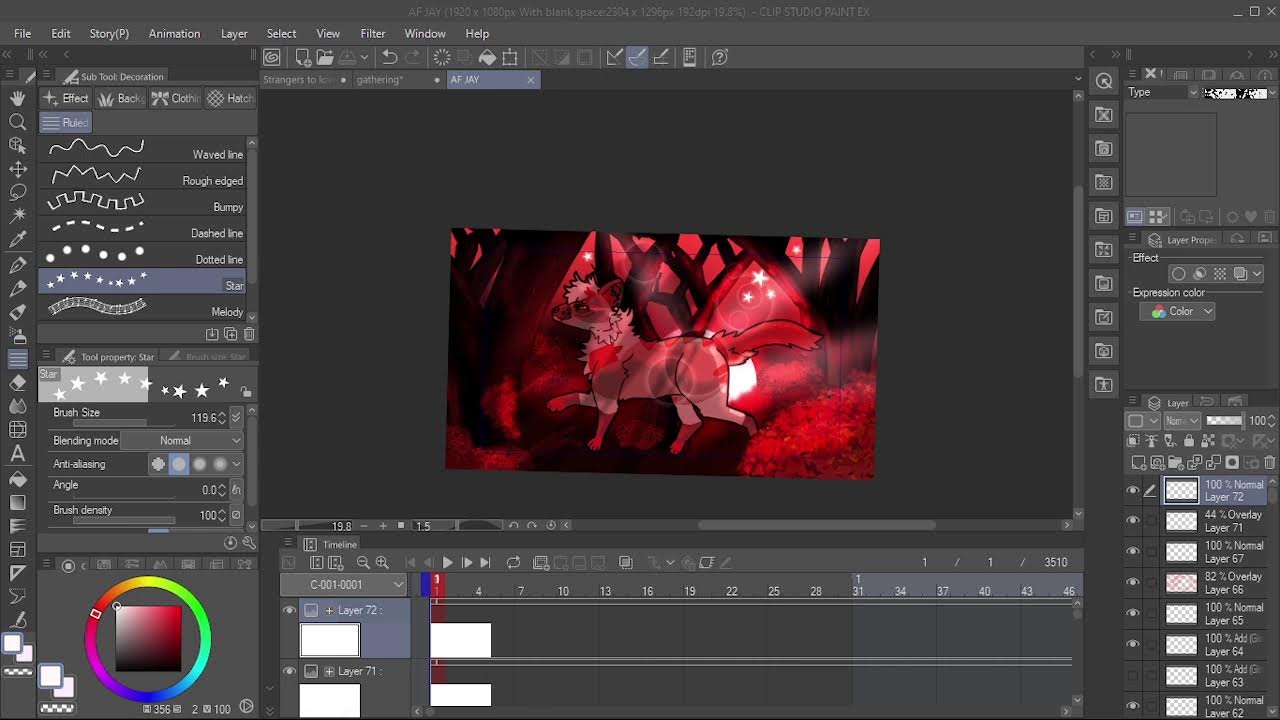The height and width of the screenshot is (720, 1280).
Task: Open the Expression color Color dropdown
Action: tap(1178, 312)
